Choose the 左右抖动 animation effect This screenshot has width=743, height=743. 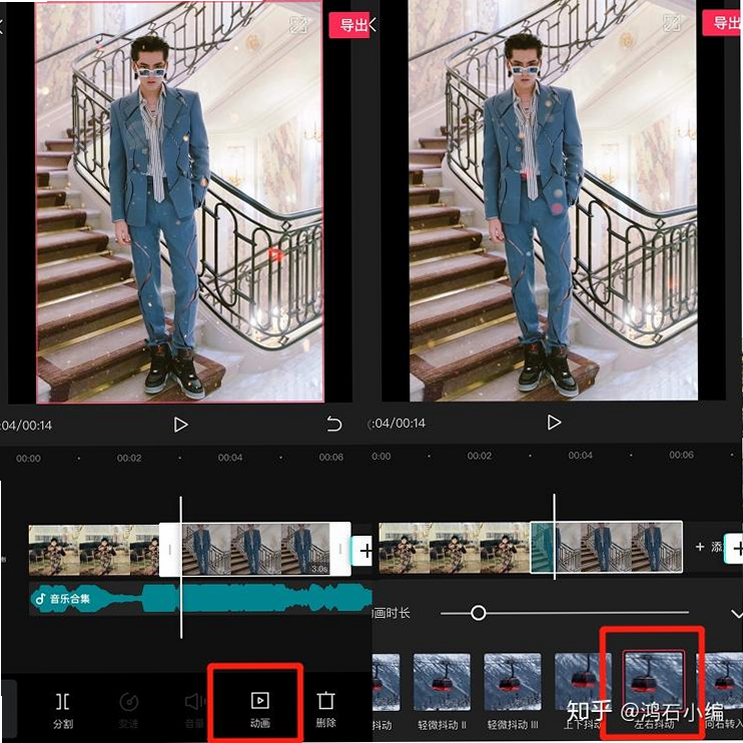click(x=653, y=681)
